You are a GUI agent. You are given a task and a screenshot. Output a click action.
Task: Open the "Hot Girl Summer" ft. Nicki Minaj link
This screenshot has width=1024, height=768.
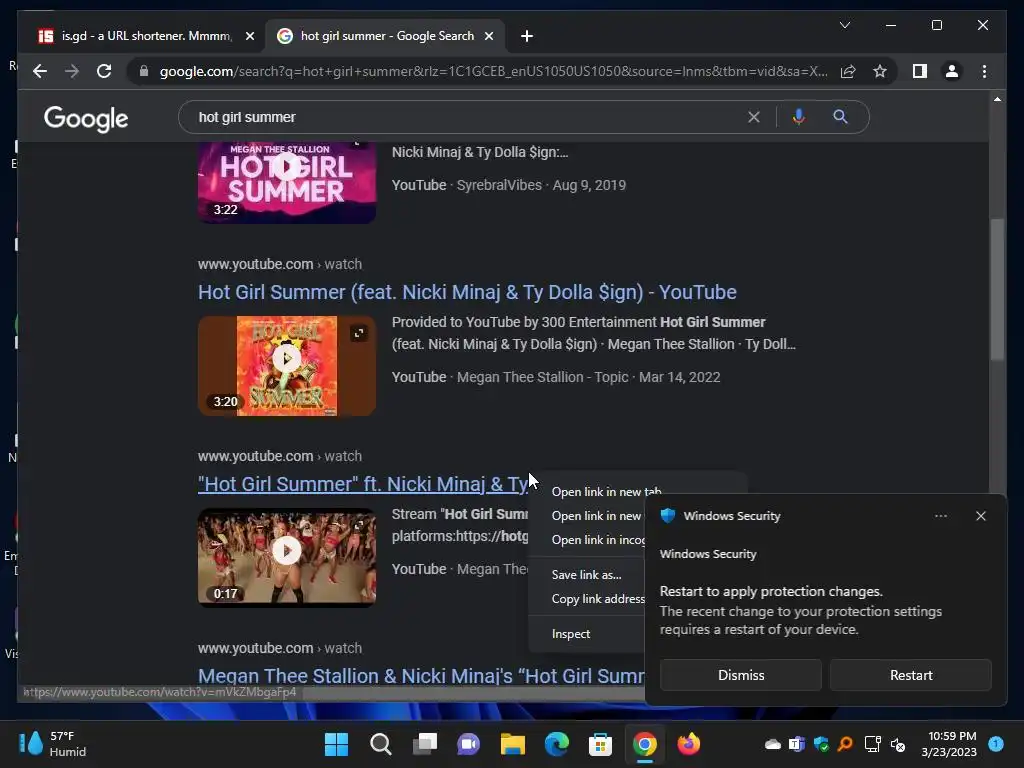click(x=363, y=484)
